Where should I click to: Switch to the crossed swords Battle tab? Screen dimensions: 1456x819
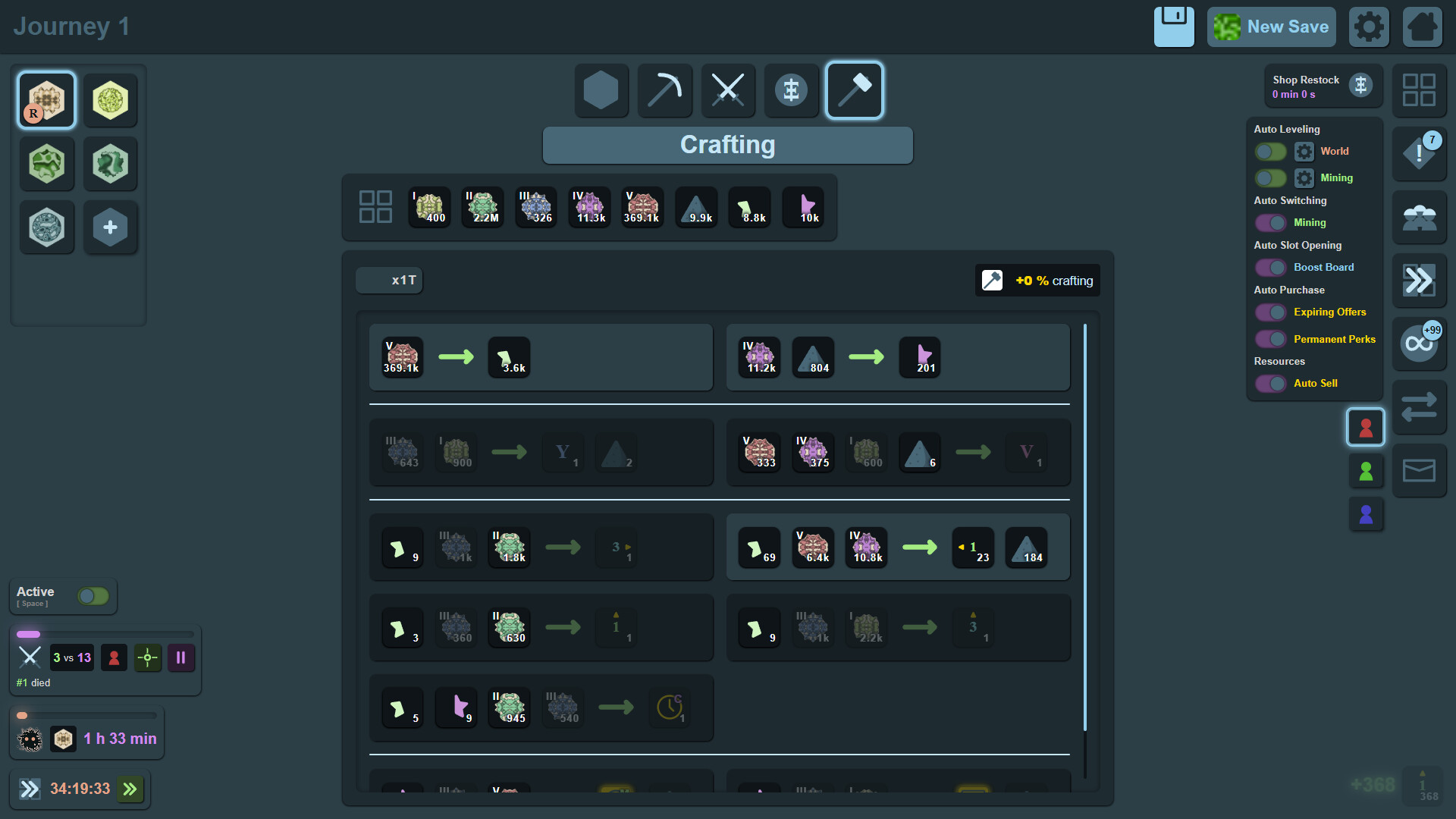pyautogui.click(x=728, y=90)
